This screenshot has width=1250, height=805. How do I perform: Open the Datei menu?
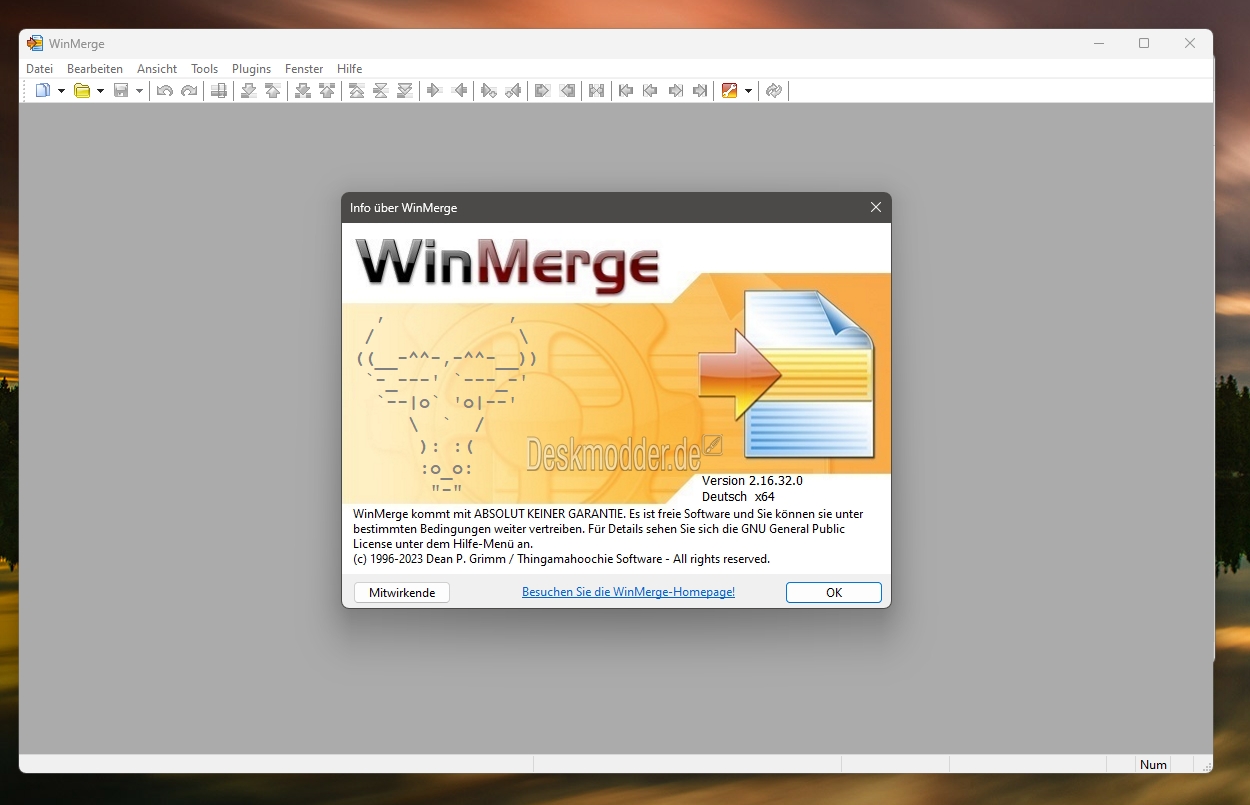(x=40, y=69)
